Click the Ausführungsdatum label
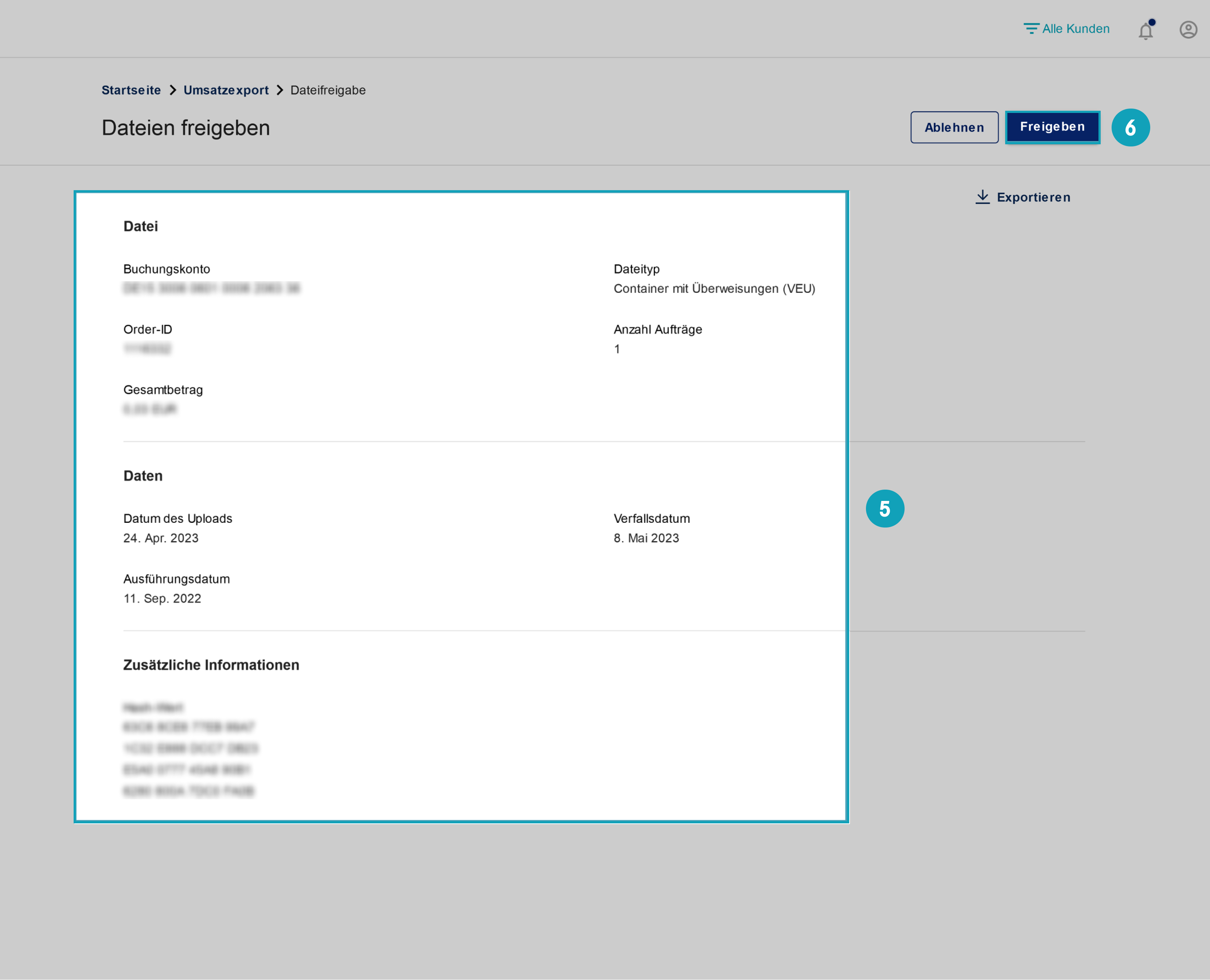The height and width of the screenshot is (980, 1210). pyautogui.click(x=177, y=579)
